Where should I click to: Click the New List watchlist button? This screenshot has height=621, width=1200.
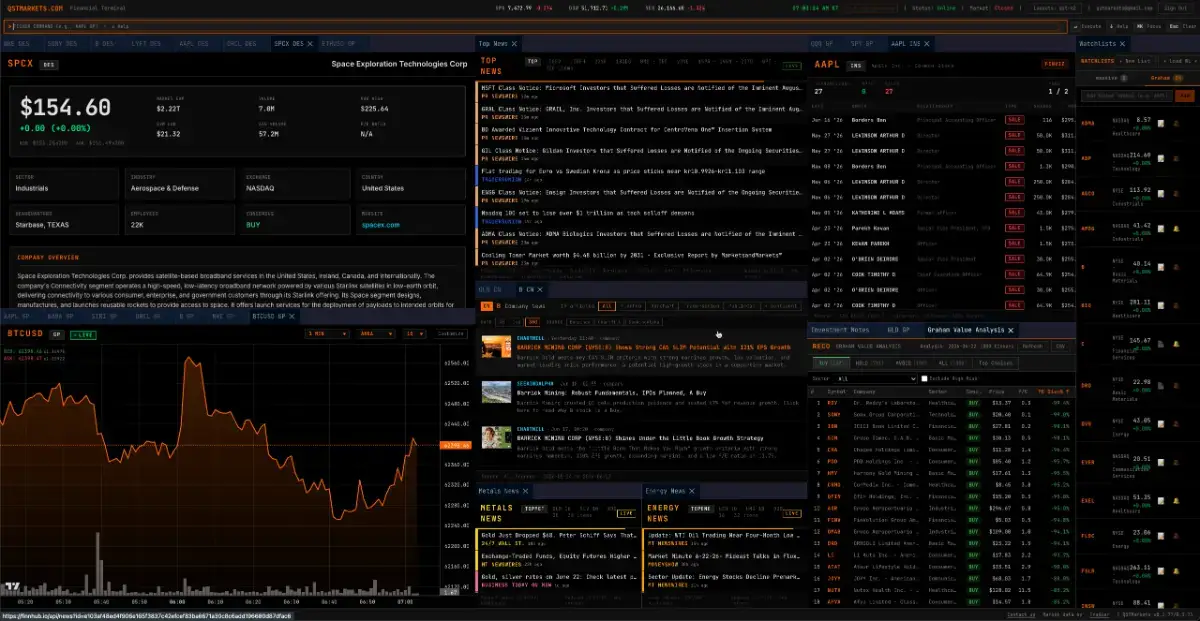pyautogui.click(x=1134, y=61)
